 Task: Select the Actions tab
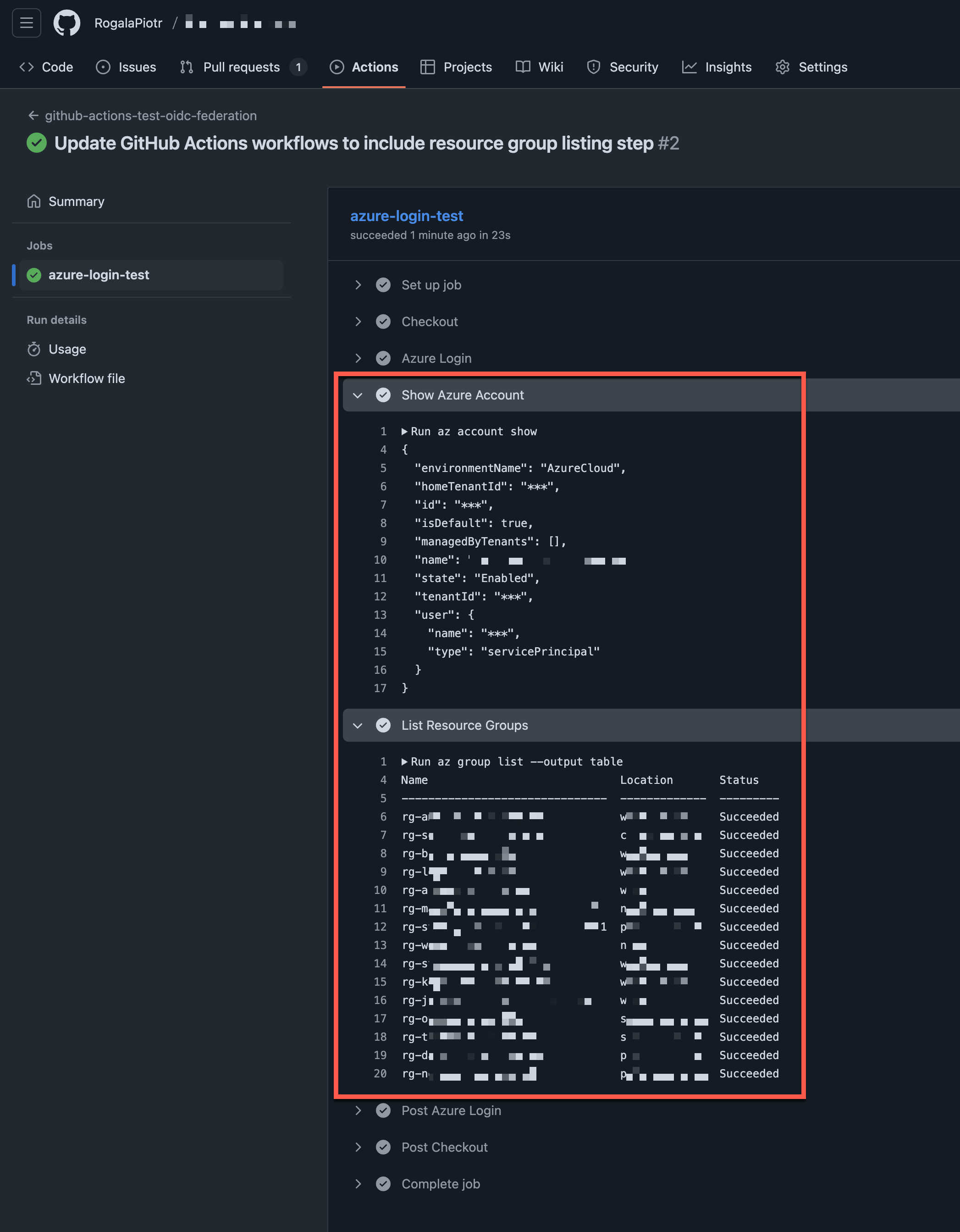point(364,67)
